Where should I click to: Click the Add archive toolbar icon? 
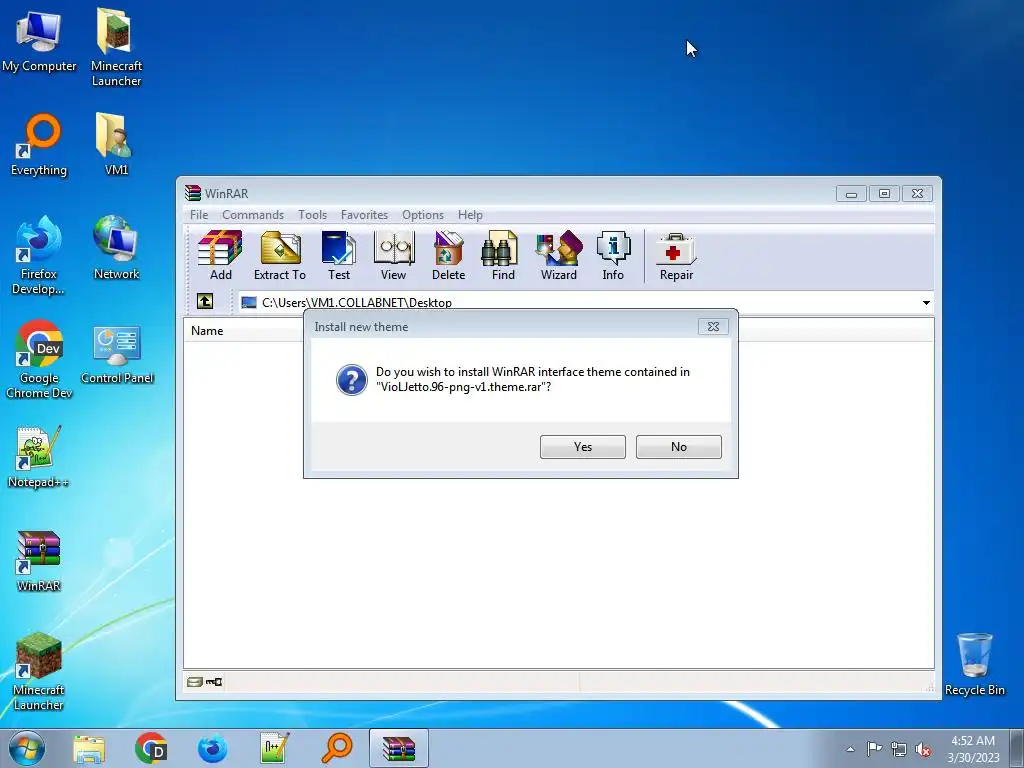(220, 255)
